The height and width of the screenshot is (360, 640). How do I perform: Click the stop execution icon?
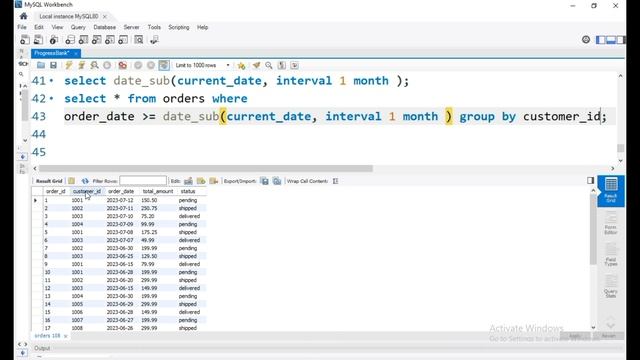click(x=107, y=65)
